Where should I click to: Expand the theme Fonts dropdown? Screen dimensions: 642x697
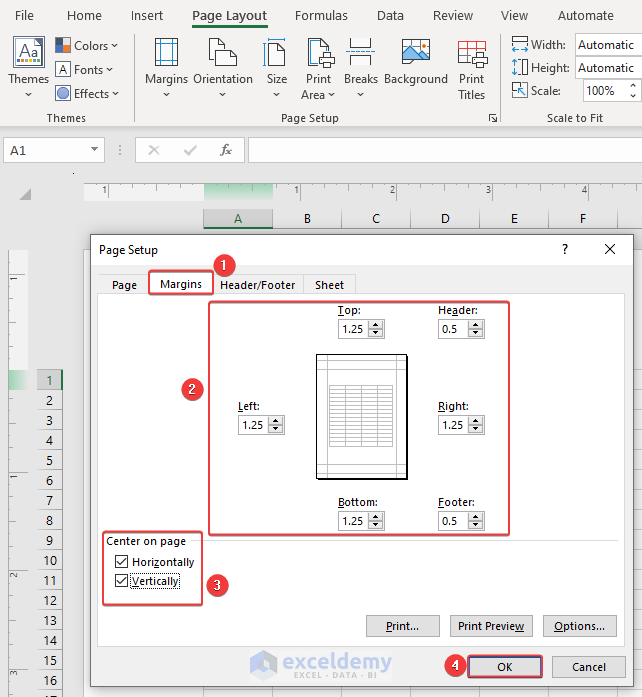(x=84, y=70)
